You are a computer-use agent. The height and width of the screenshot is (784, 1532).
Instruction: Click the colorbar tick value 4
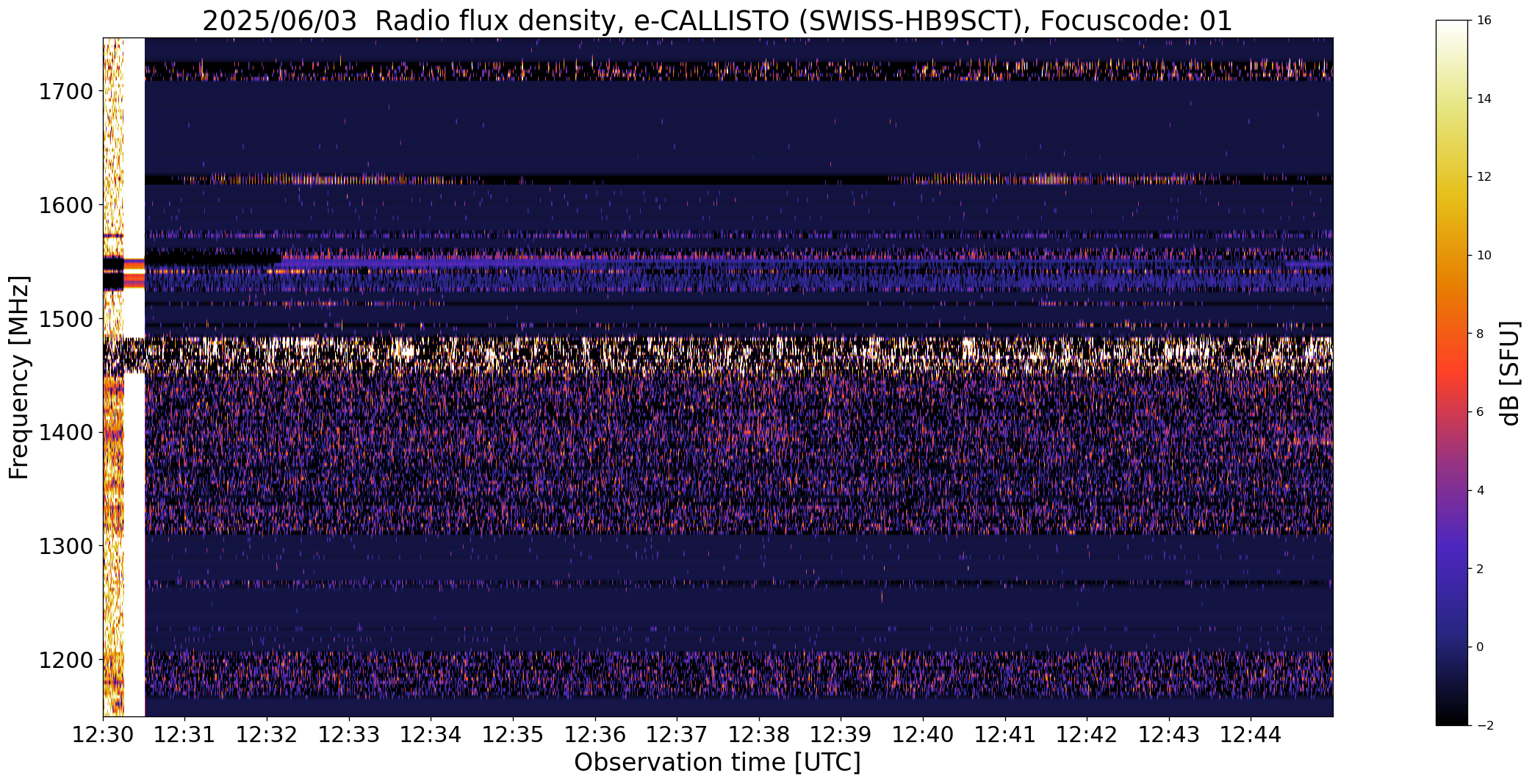1481,491
